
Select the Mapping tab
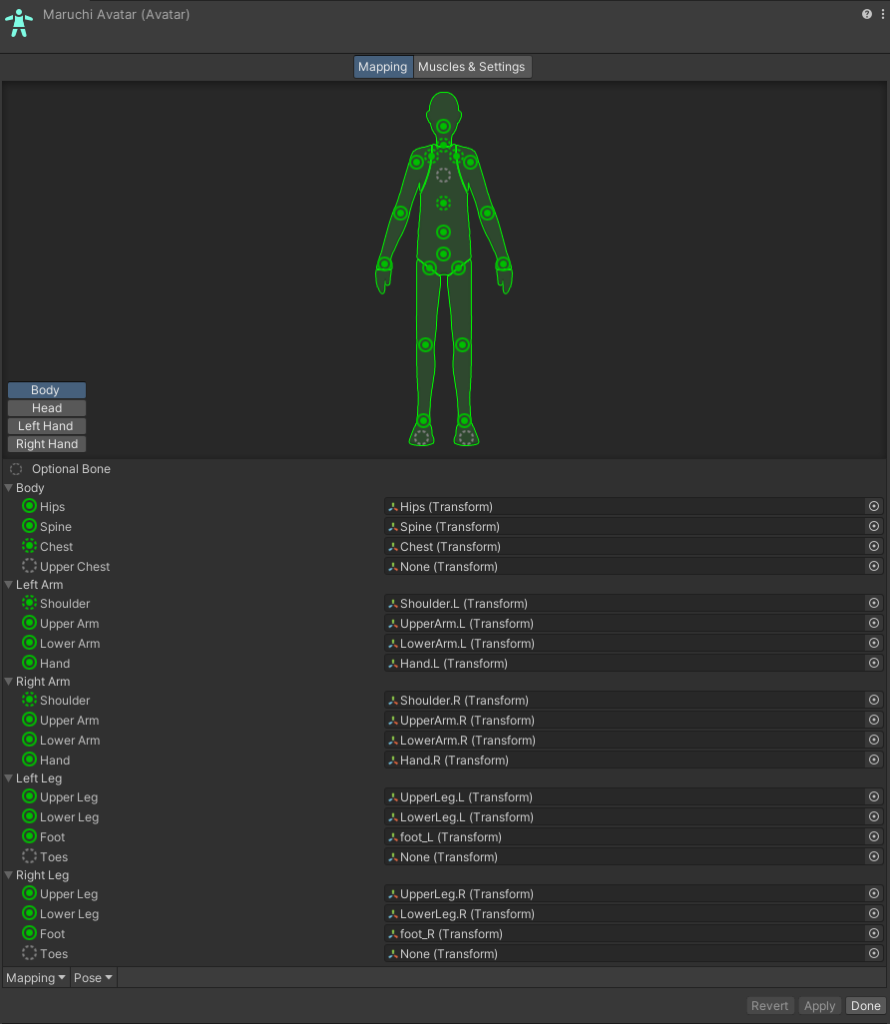coord(383,67)
